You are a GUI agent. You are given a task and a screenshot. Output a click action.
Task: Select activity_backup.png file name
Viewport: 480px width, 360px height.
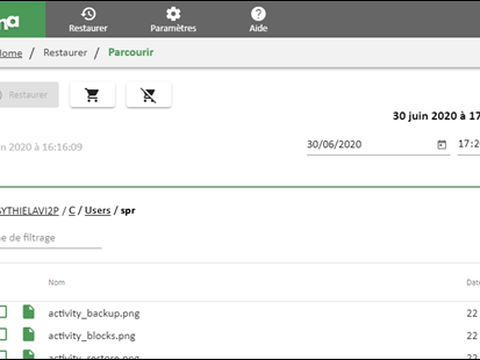(94, 313)
